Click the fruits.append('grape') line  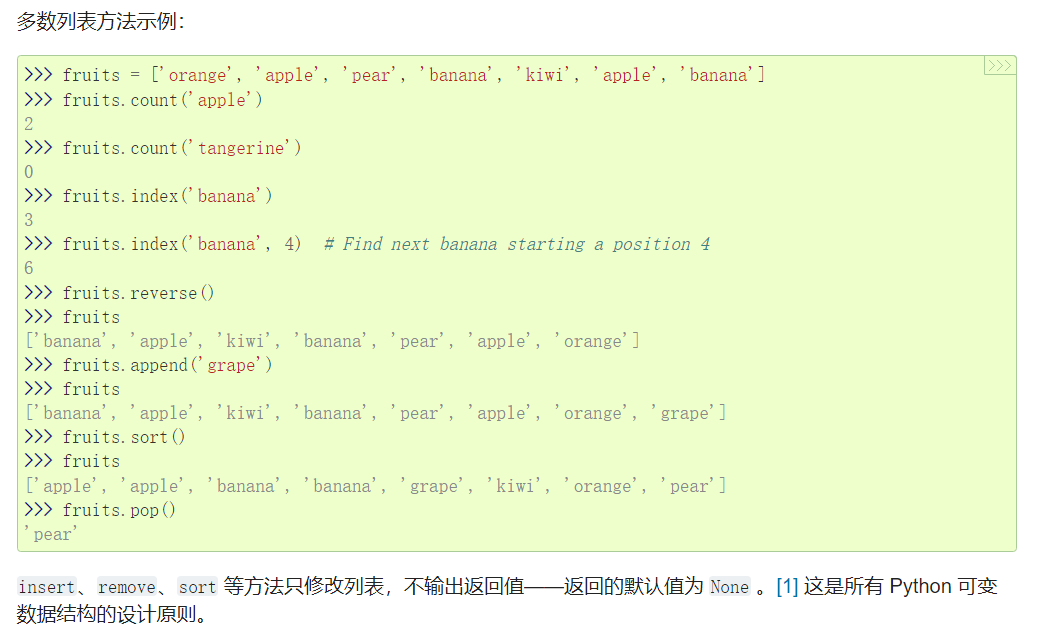point(167,365)
